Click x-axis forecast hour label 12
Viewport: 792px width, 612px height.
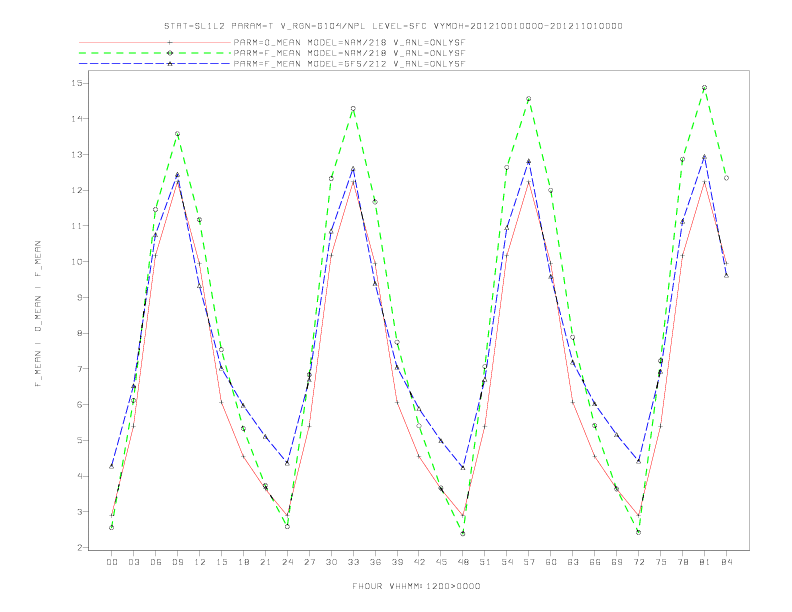pyautogui.click(x=200, y=562)
